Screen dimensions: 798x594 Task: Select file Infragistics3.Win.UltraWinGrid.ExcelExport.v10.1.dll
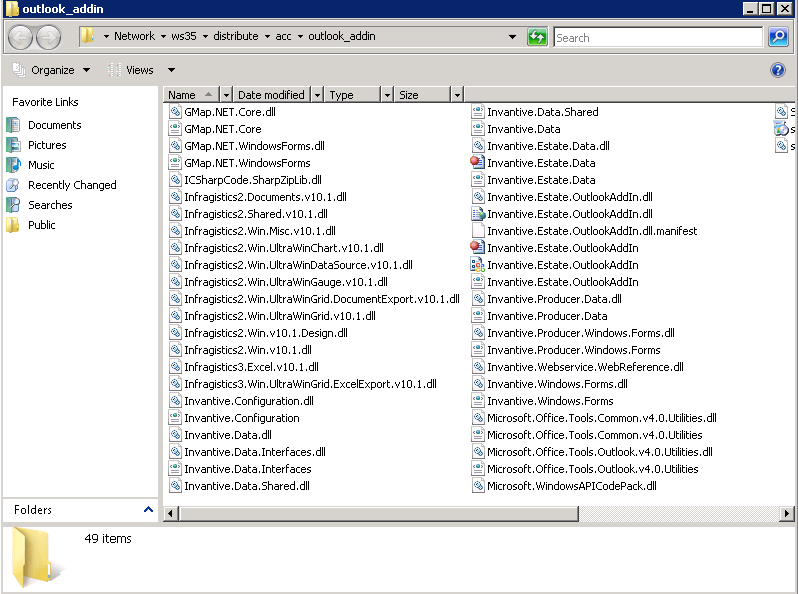tap(310, 384)
